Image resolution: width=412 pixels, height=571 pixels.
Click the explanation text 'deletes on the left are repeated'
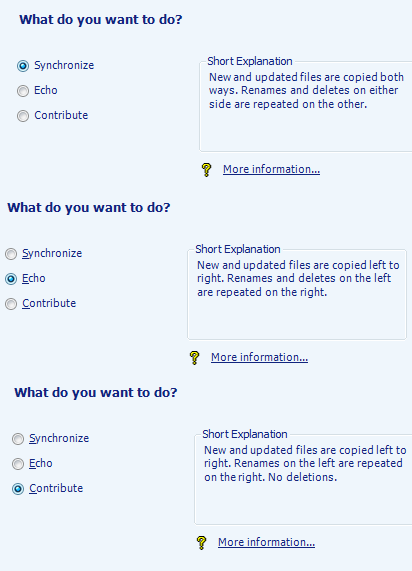click(x=294, y=285)
